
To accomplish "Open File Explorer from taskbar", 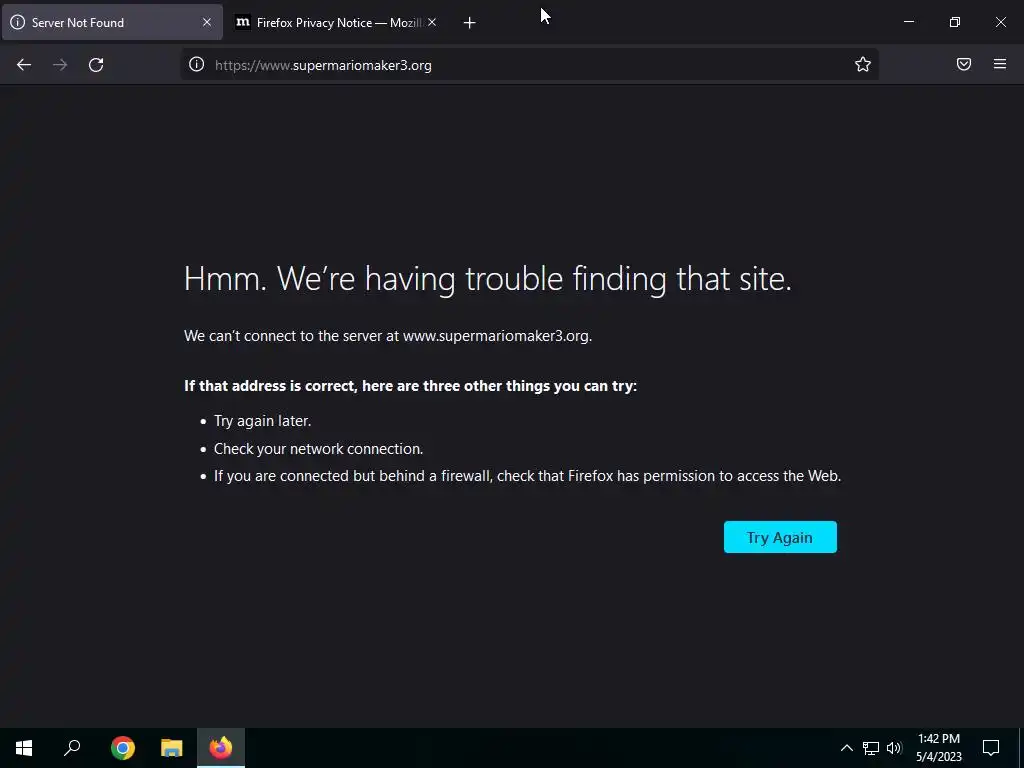I will [x=172, y=748].
